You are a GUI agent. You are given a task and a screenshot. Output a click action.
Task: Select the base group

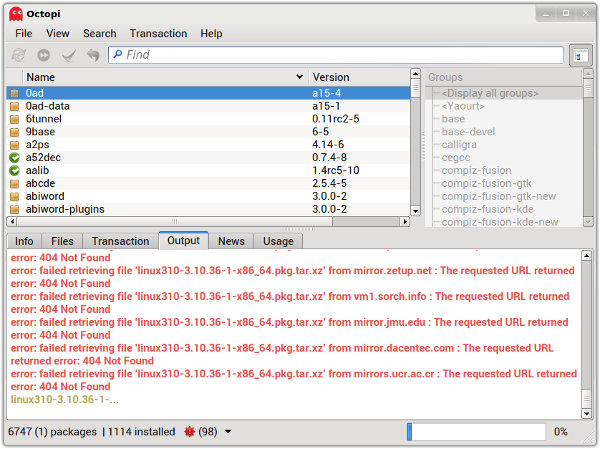pyautogui.click(x=453, y=119)
